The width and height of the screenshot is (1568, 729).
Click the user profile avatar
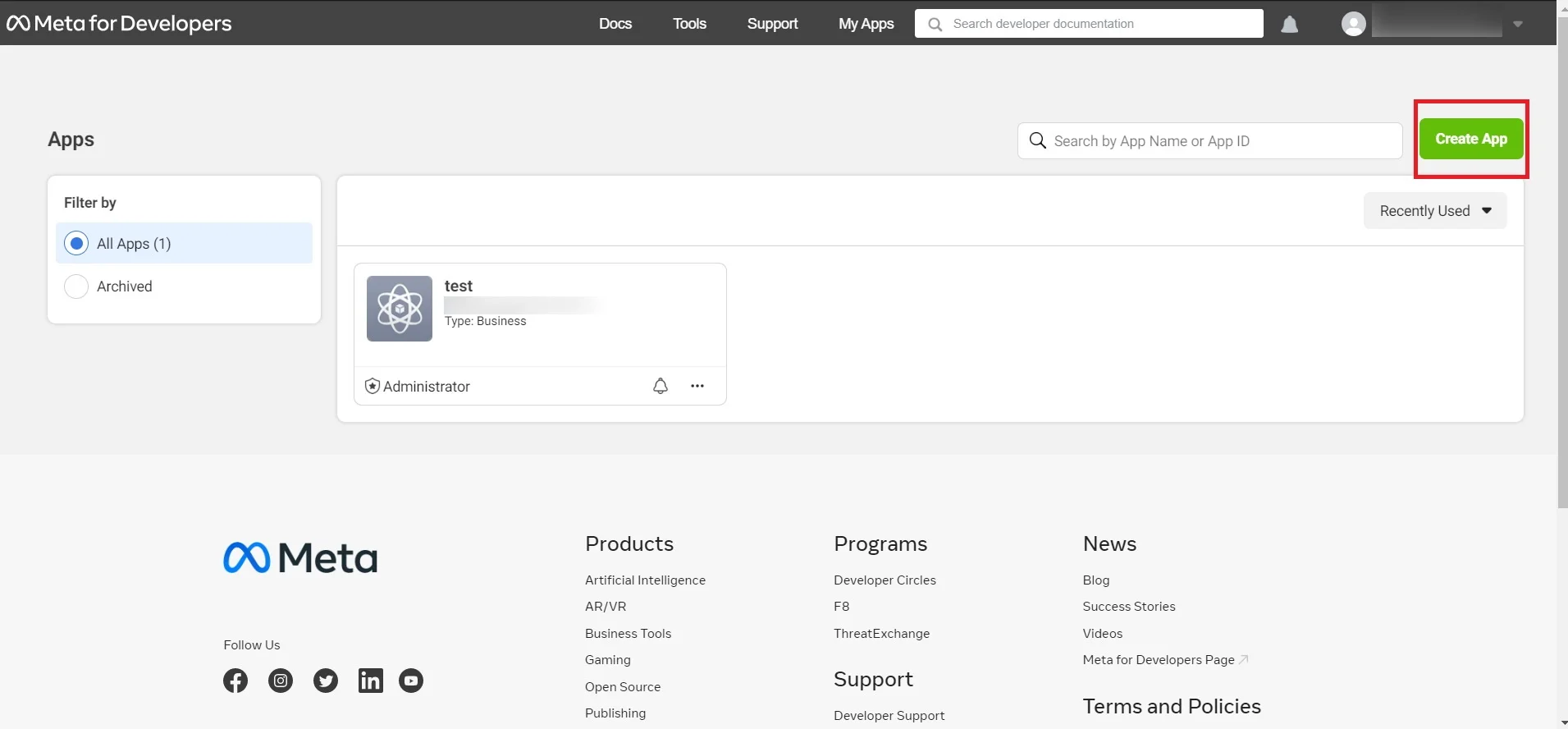pos(1354,24)
